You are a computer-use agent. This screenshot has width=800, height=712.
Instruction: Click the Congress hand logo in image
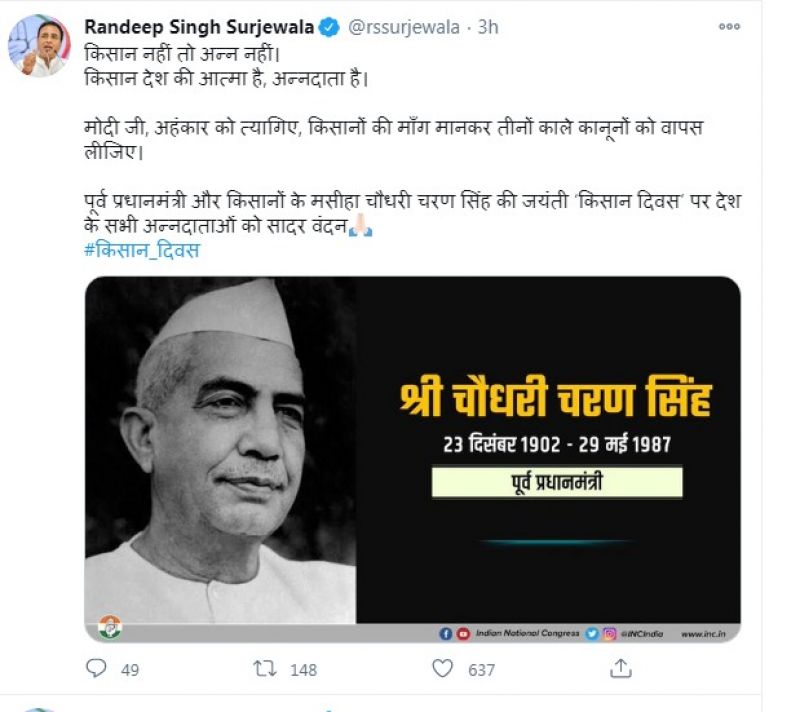click(x=110, y=627)
